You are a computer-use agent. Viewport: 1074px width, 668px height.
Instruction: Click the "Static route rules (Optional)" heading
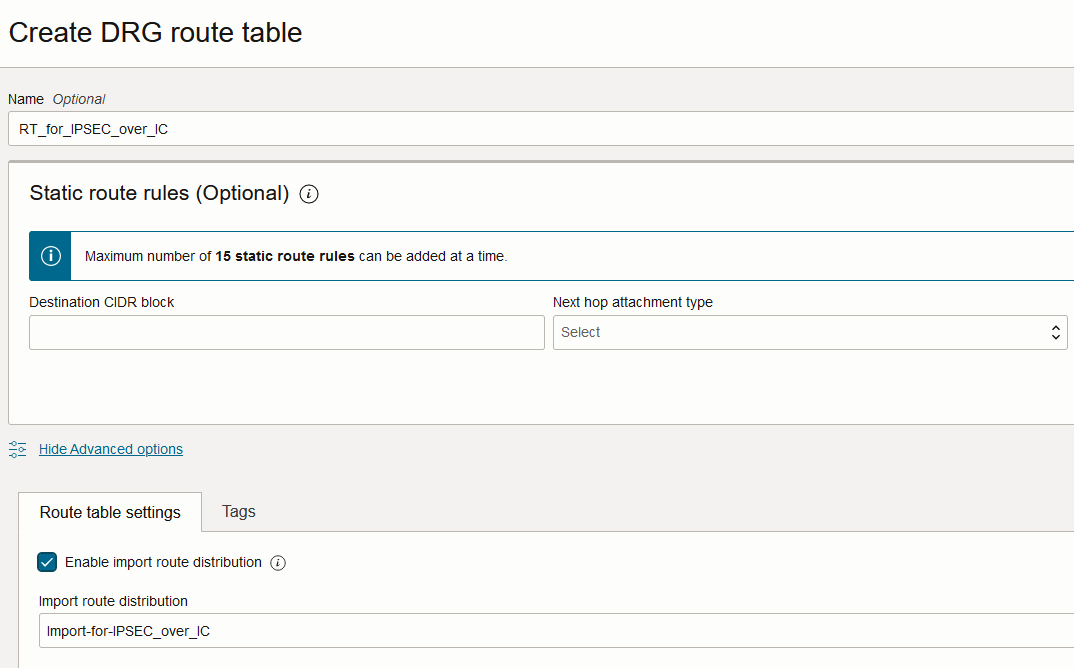click(159, 194)
